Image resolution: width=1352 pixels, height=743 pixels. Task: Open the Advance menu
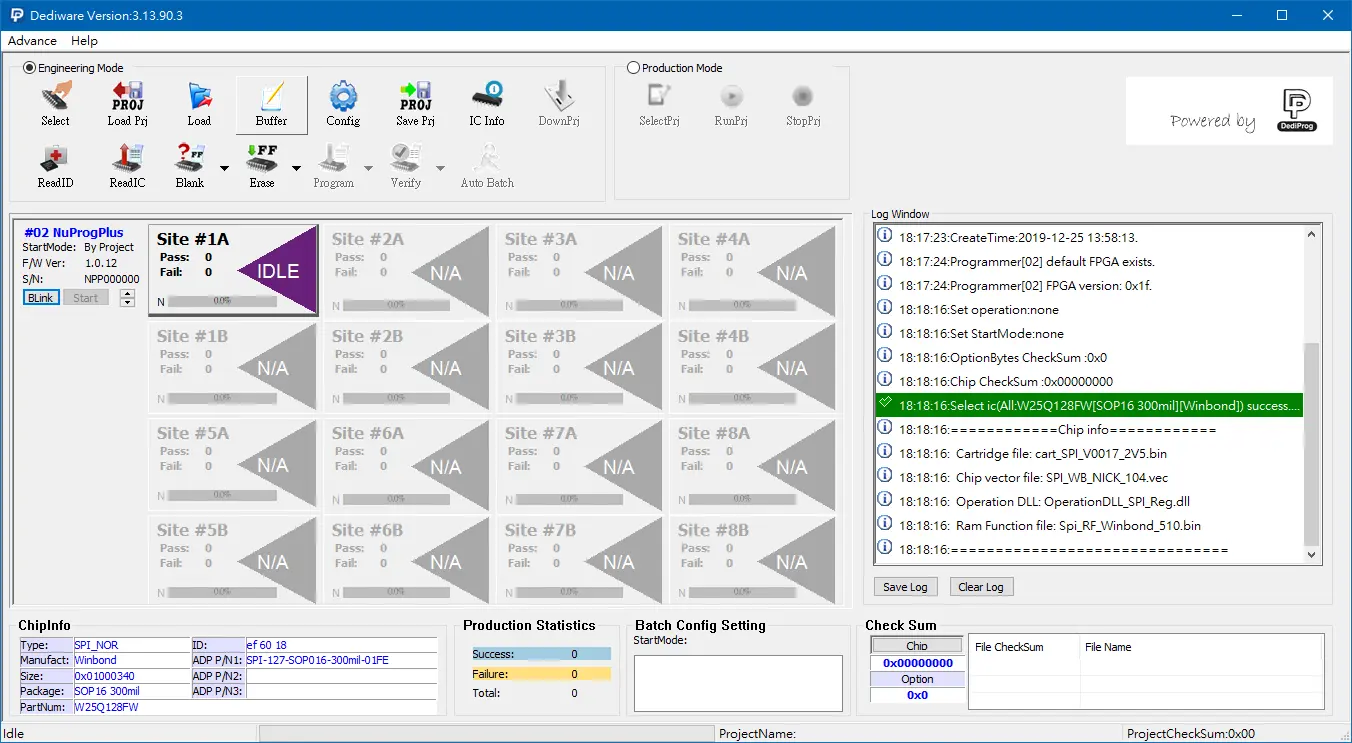[32, 41]
